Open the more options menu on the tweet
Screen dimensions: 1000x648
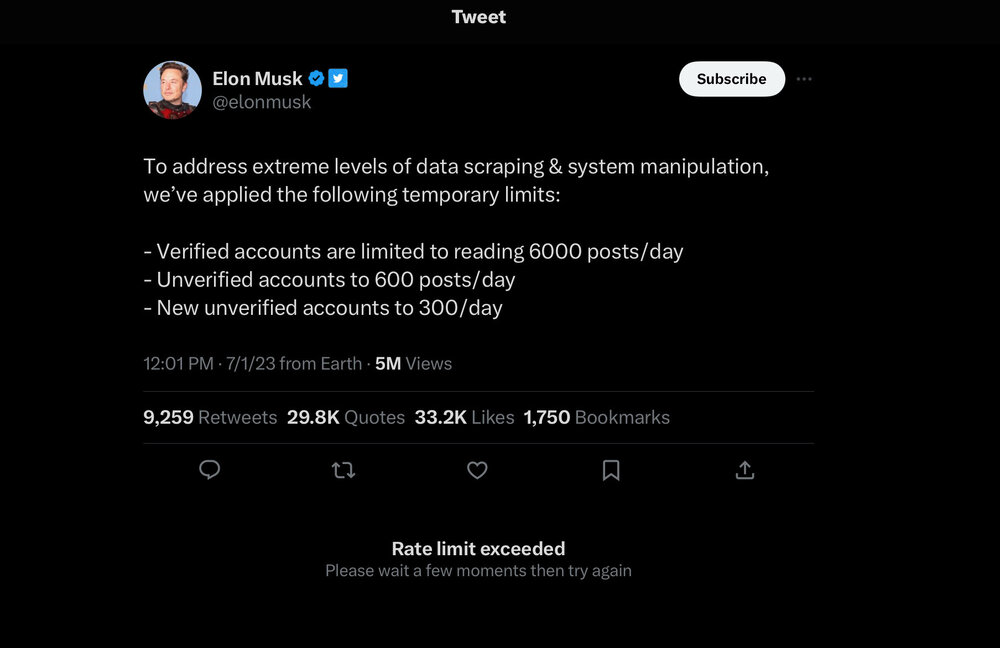805,79
